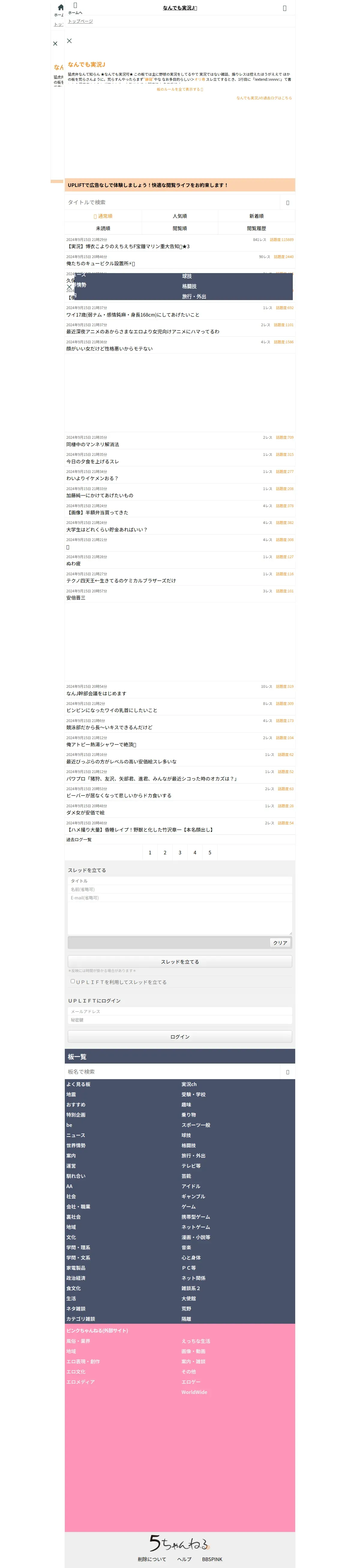Go to page 2 in pagination
This screenshot has width=360, height=1568.
[x=165, y=853]
